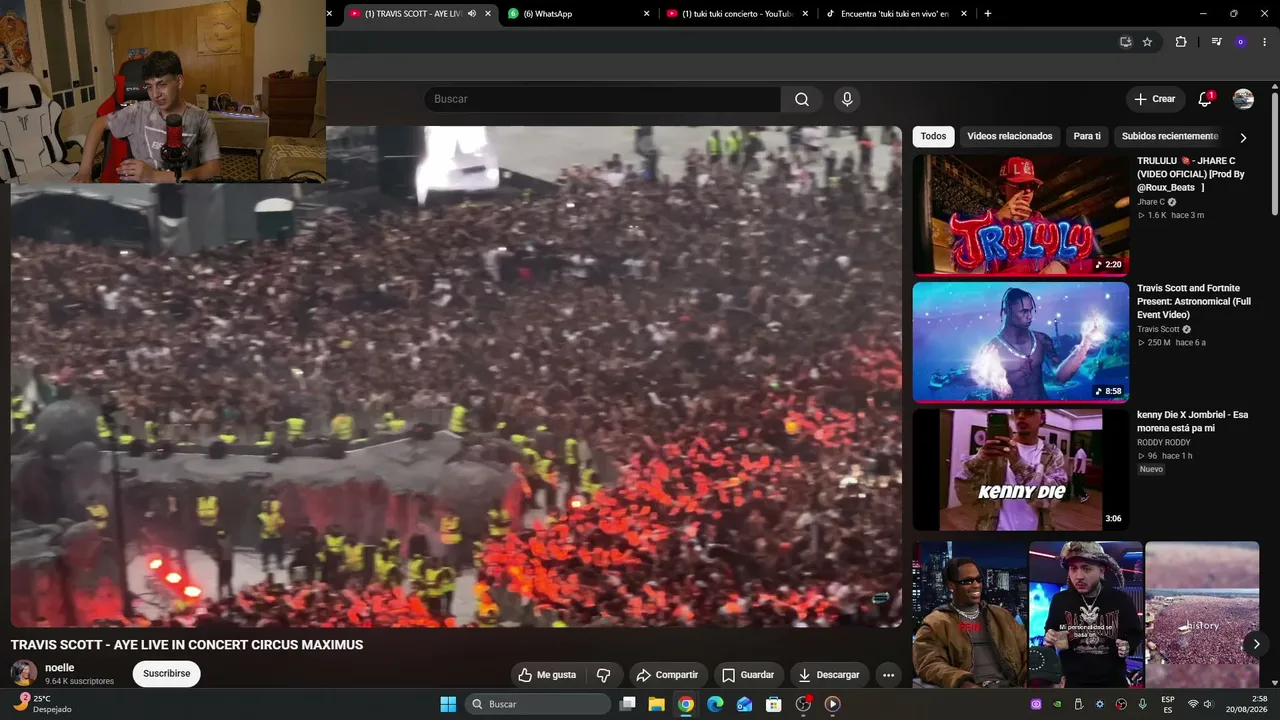Click the Suscribirse button
Viewport: 1280px width, 720px height.
tap(166, 674)
